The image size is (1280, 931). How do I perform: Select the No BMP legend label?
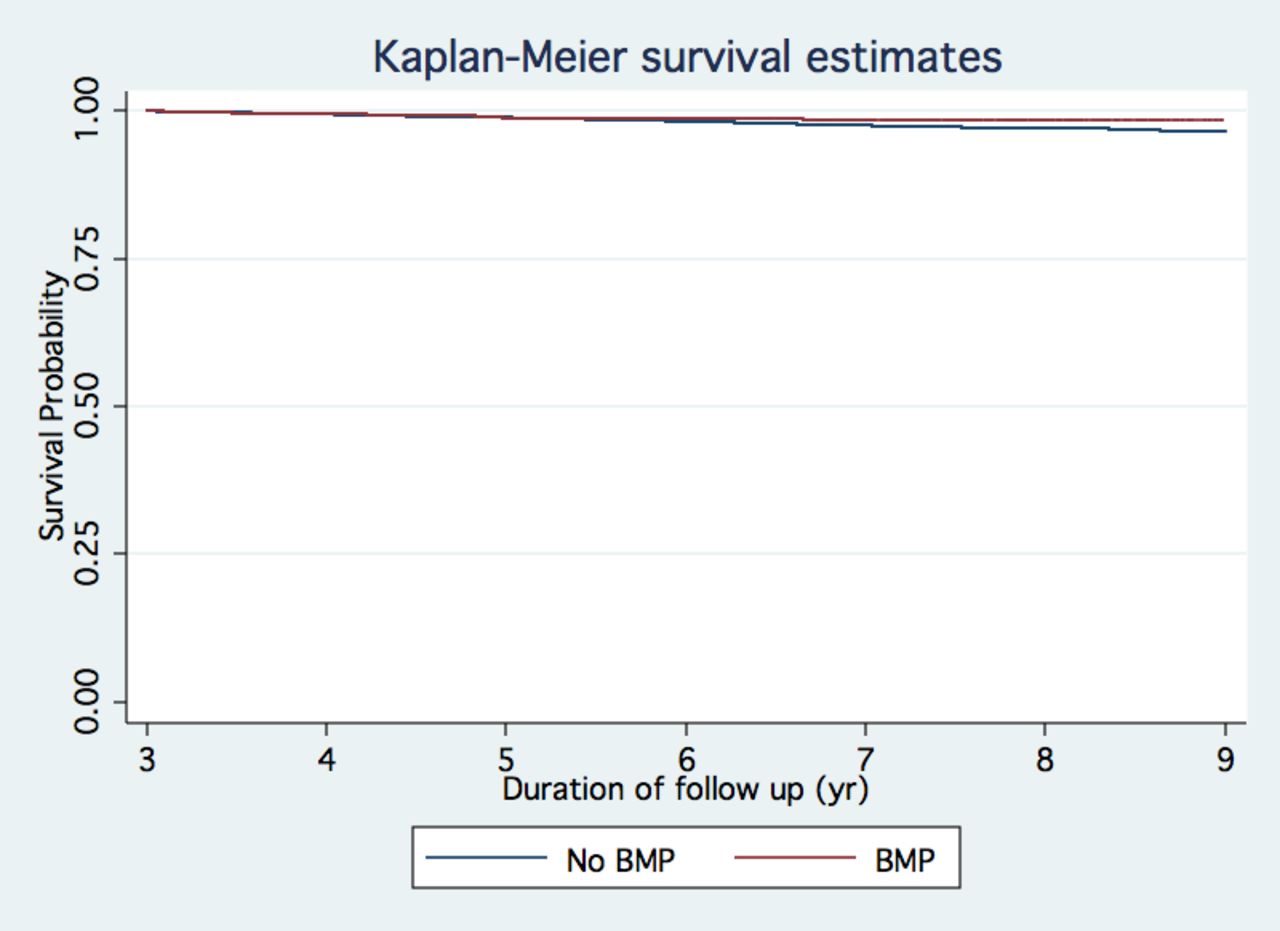pyautogui.click(x=621, y=859)
